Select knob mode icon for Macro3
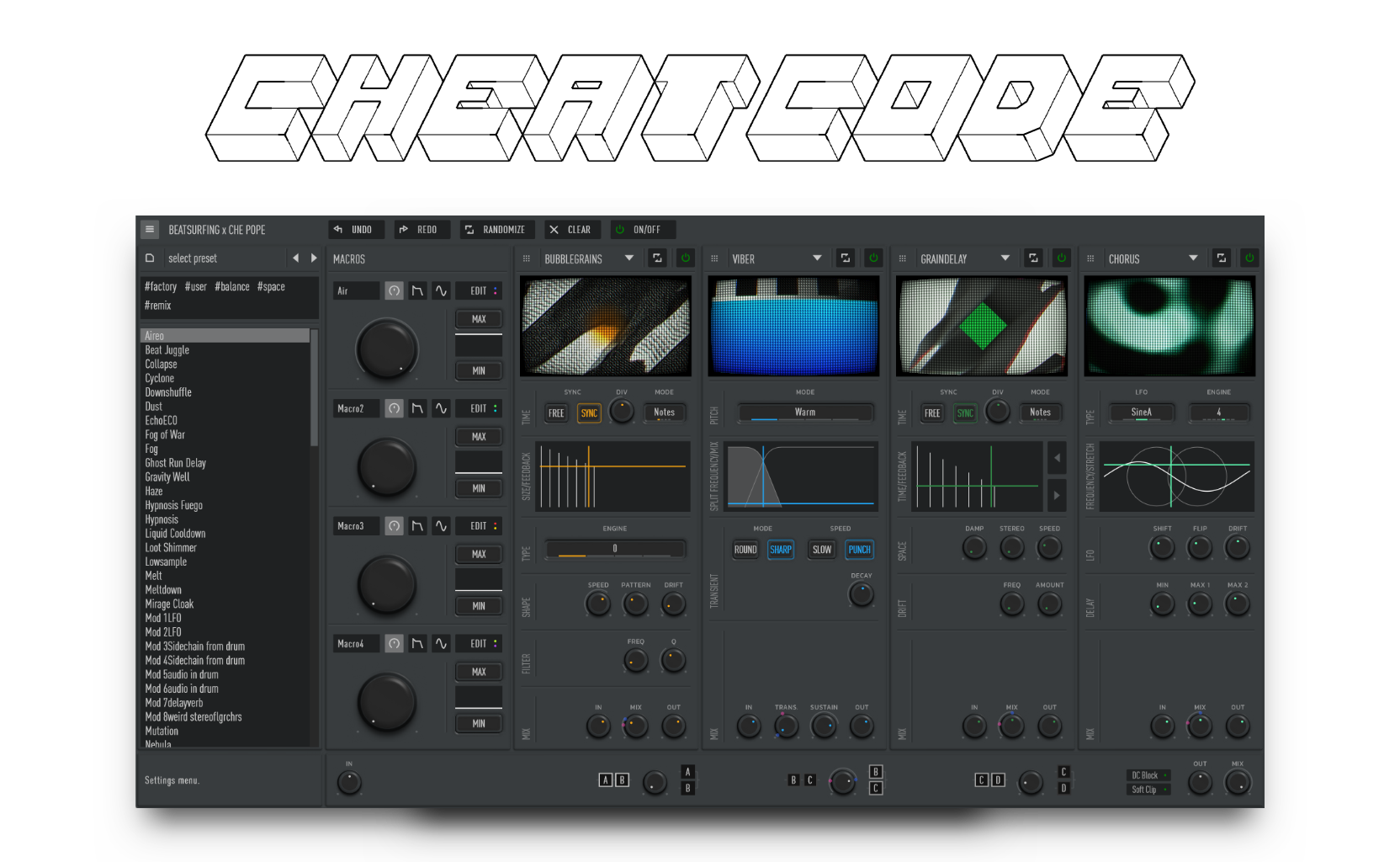Viewport: 1400px width, 862px height. pyautogui.click(x=394, y=526)
